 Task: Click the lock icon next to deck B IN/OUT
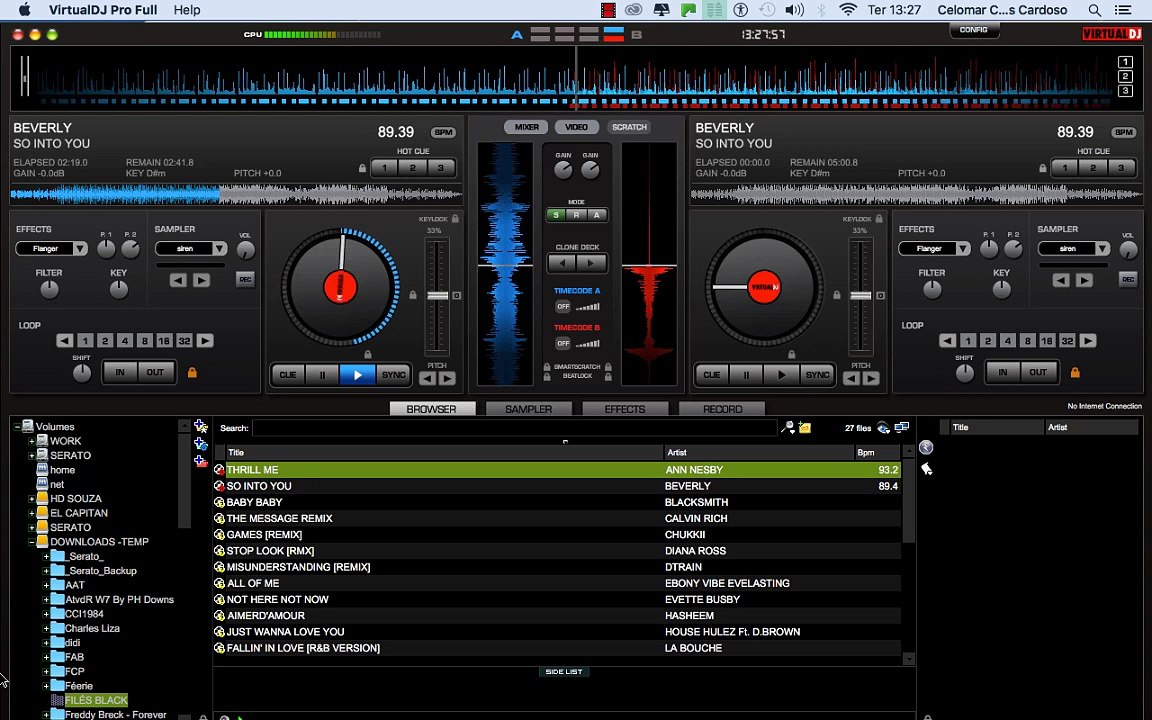[1075, 372]
